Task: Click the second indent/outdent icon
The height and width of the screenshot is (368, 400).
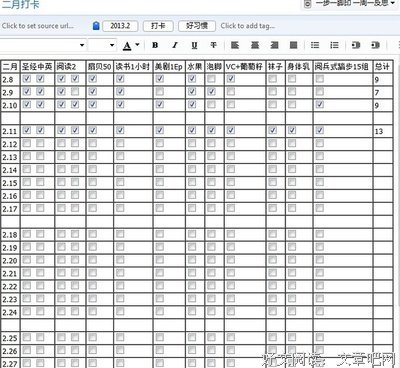Action: pos(375,45)
